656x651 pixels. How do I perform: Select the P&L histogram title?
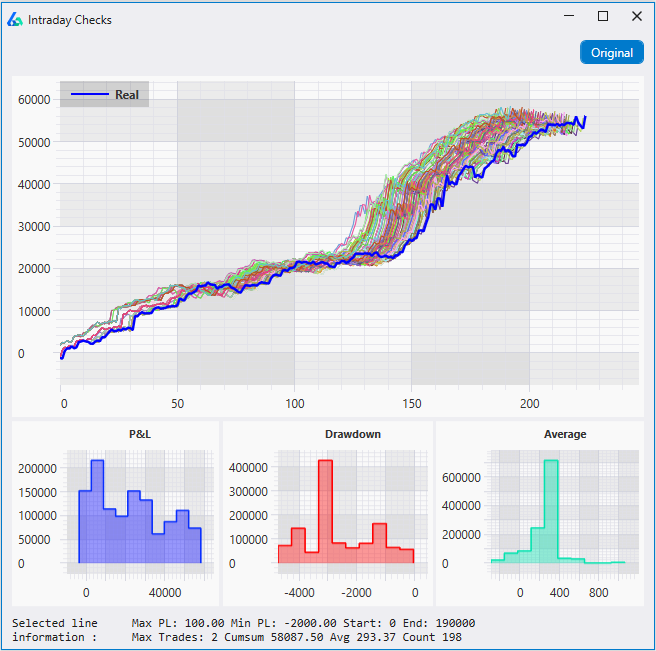click(138, 434)
